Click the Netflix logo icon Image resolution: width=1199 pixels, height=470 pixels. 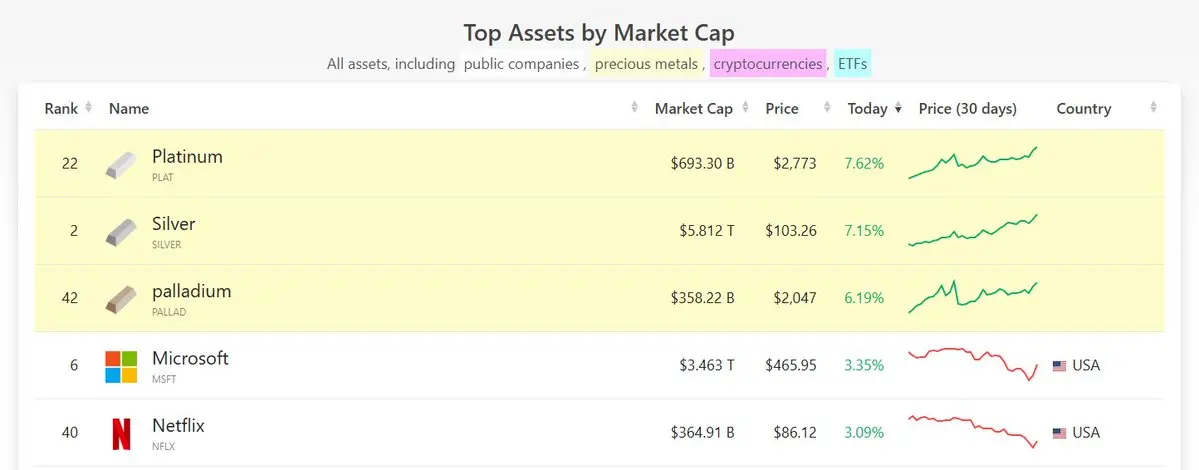121,433
